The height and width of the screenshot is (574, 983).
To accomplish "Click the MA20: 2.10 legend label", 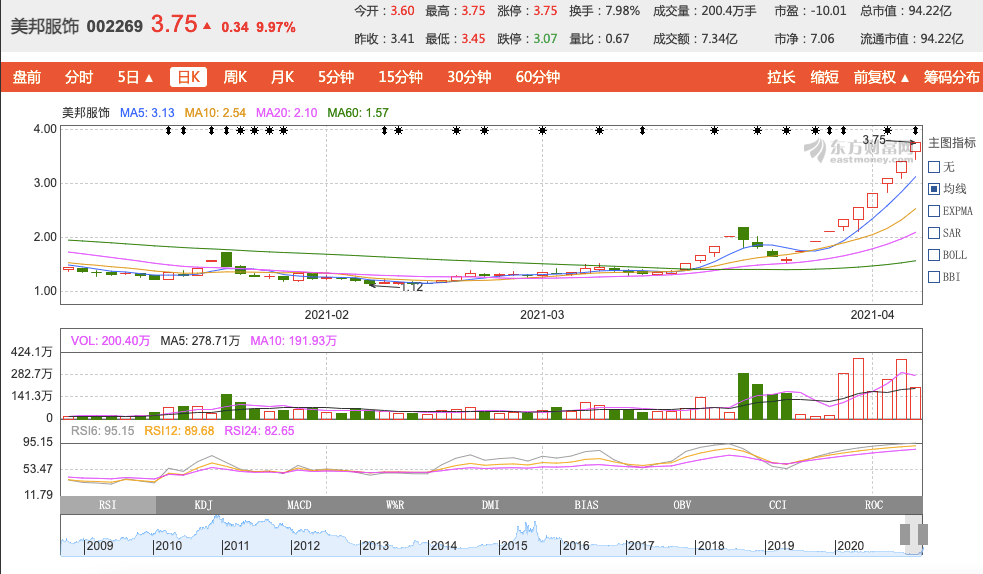I will pos(286,113).
